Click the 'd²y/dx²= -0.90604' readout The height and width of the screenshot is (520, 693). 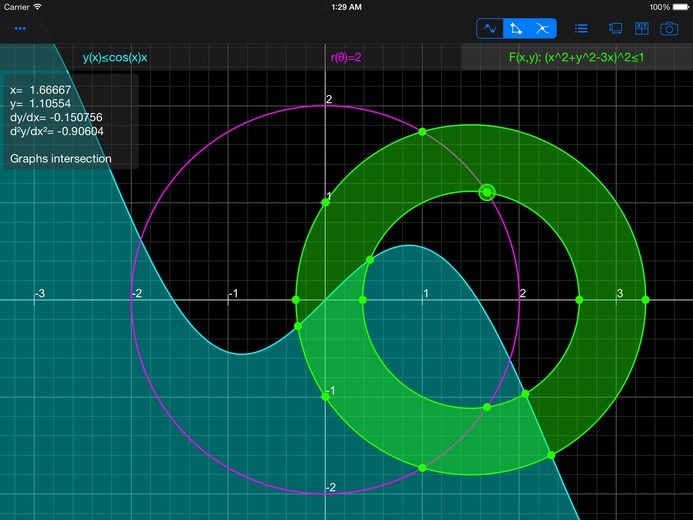tap(57, 131)
